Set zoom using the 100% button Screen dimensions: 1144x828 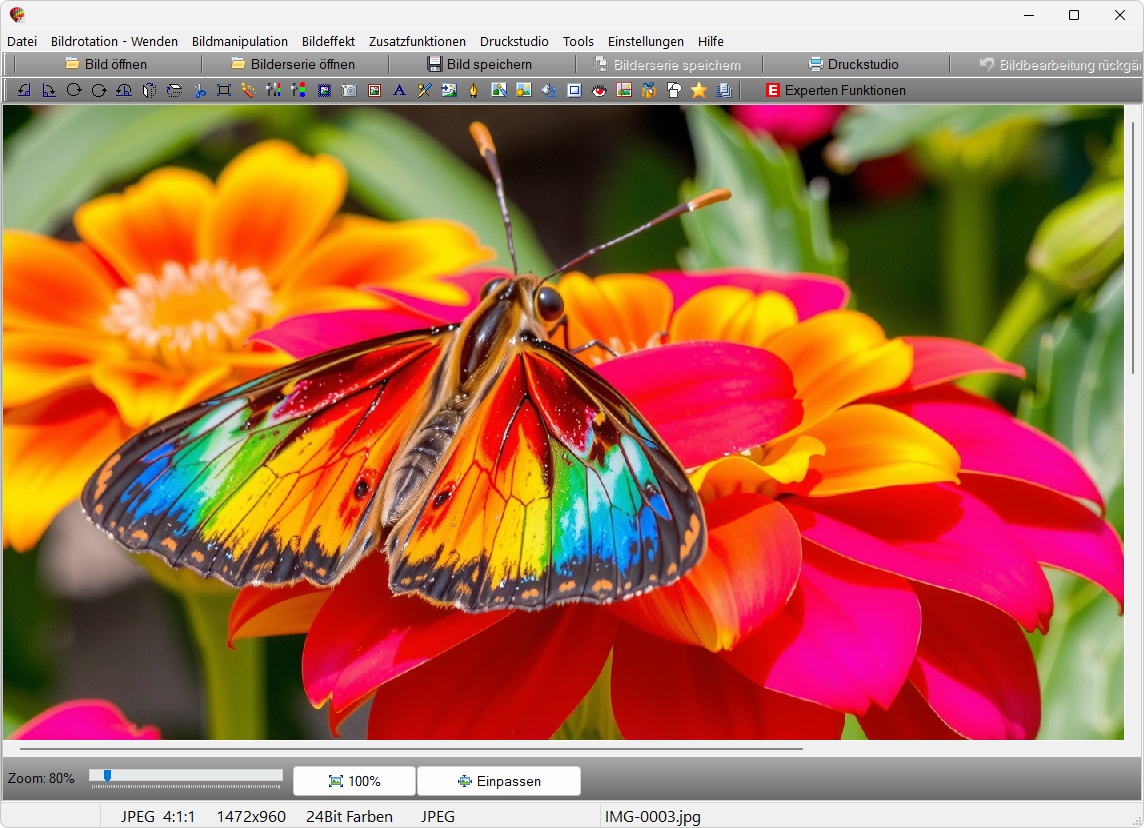pyautogui.click(x=354, y=781)
